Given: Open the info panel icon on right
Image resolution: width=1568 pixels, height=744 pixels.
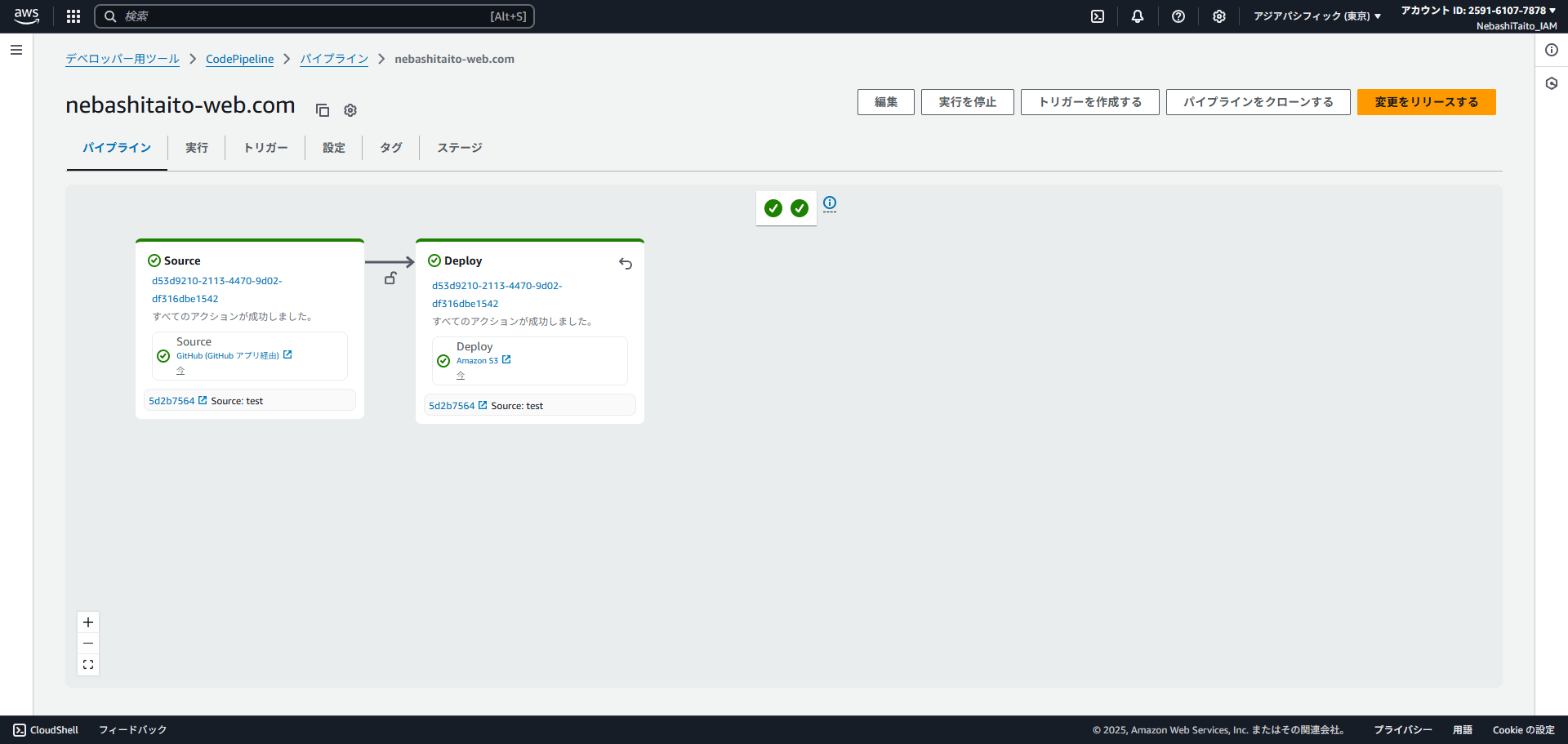Looking at the screenshot, I should [x=1552, y=50].
